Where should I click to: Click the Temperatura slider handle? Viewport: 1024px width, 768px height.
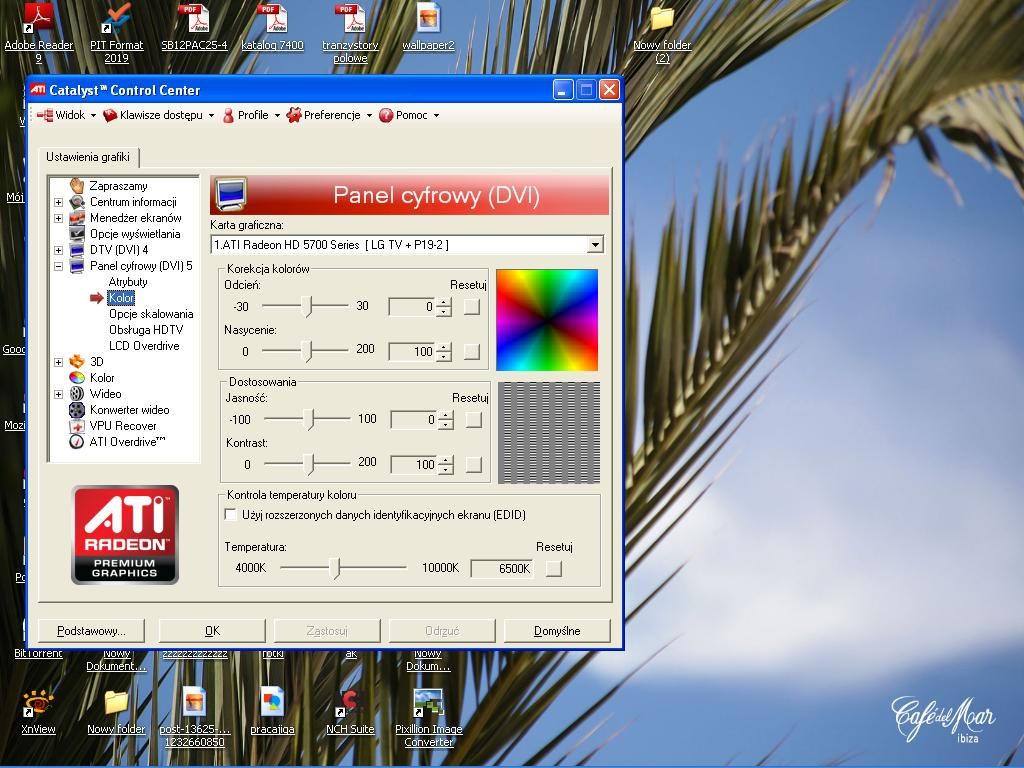336,568
